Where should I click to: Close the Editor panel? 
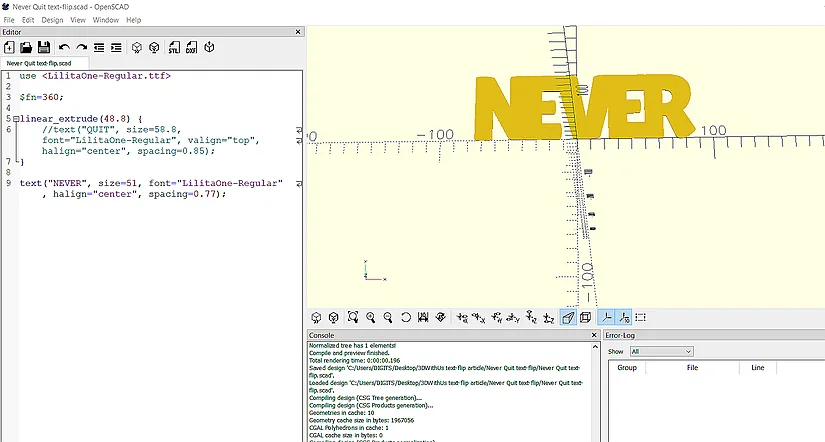298,32
